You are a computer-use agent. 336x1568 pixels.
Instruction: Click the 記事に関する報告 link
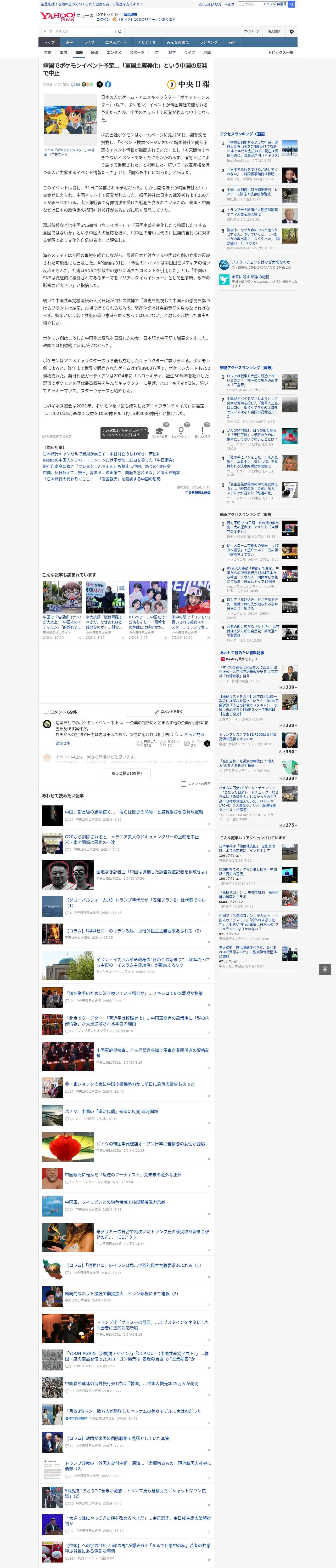(58, 436)
